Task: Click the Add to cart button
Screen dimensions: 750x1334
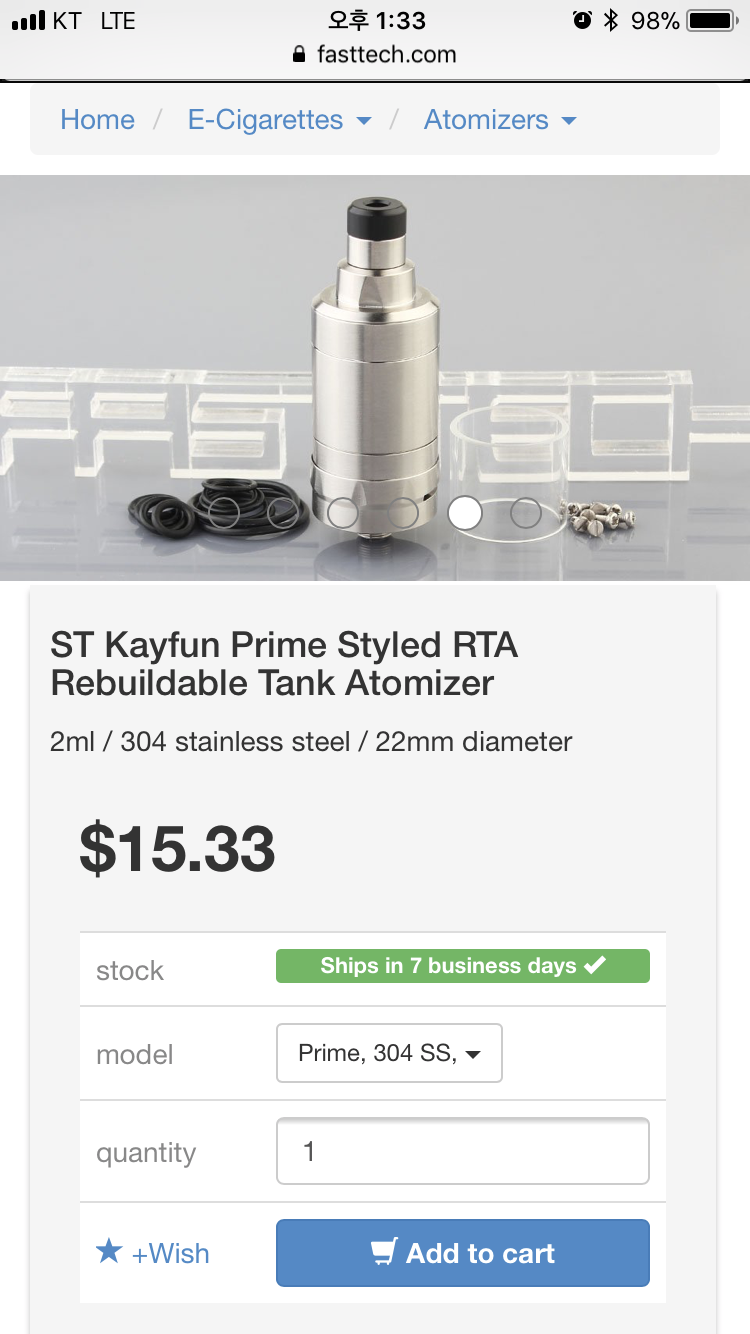Action: 462,1252
